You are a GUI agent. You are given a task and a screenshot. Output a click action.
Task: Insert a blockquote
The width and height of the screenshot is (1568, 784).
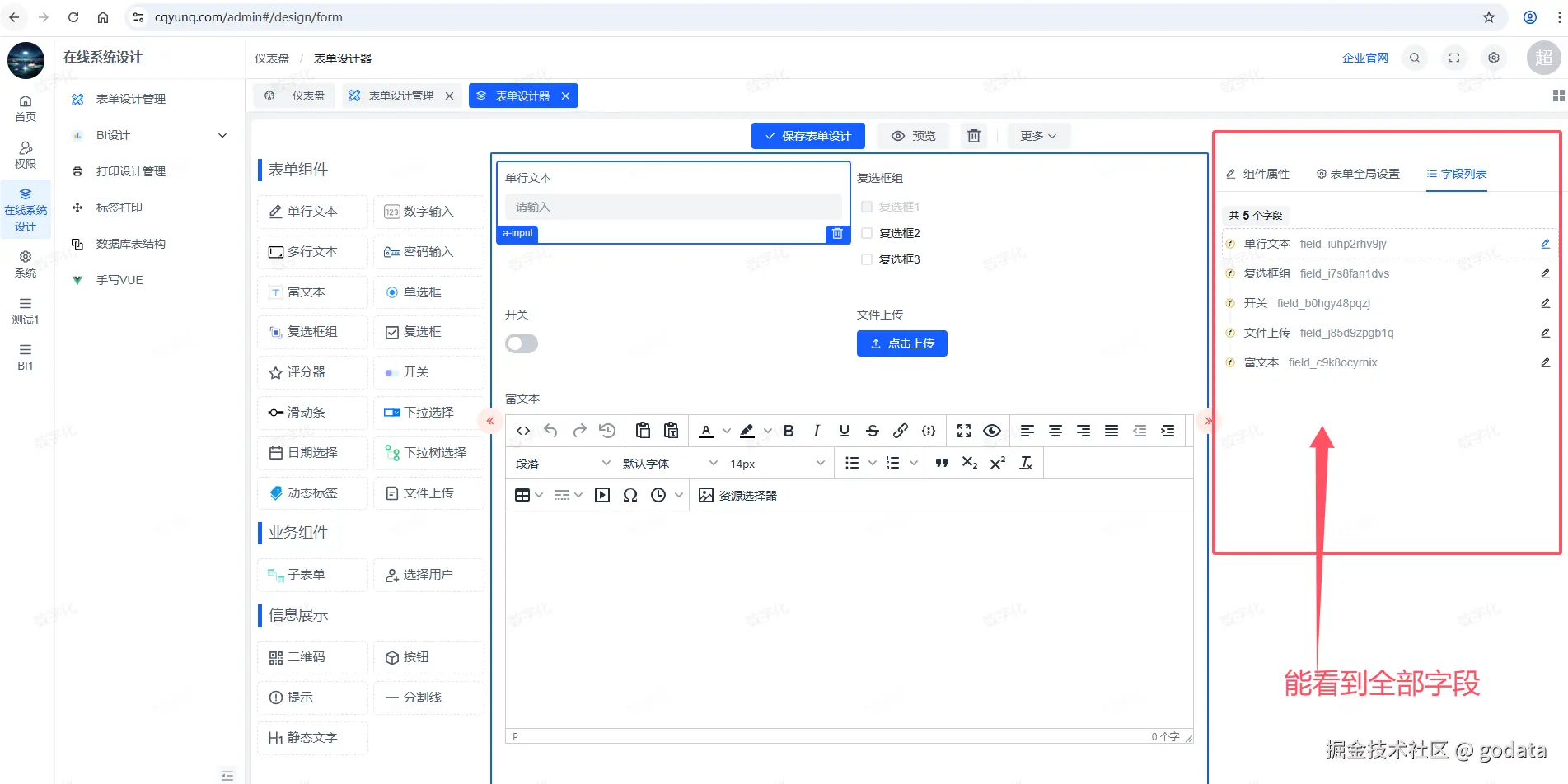pyautogui.click(x=942, y=464)
